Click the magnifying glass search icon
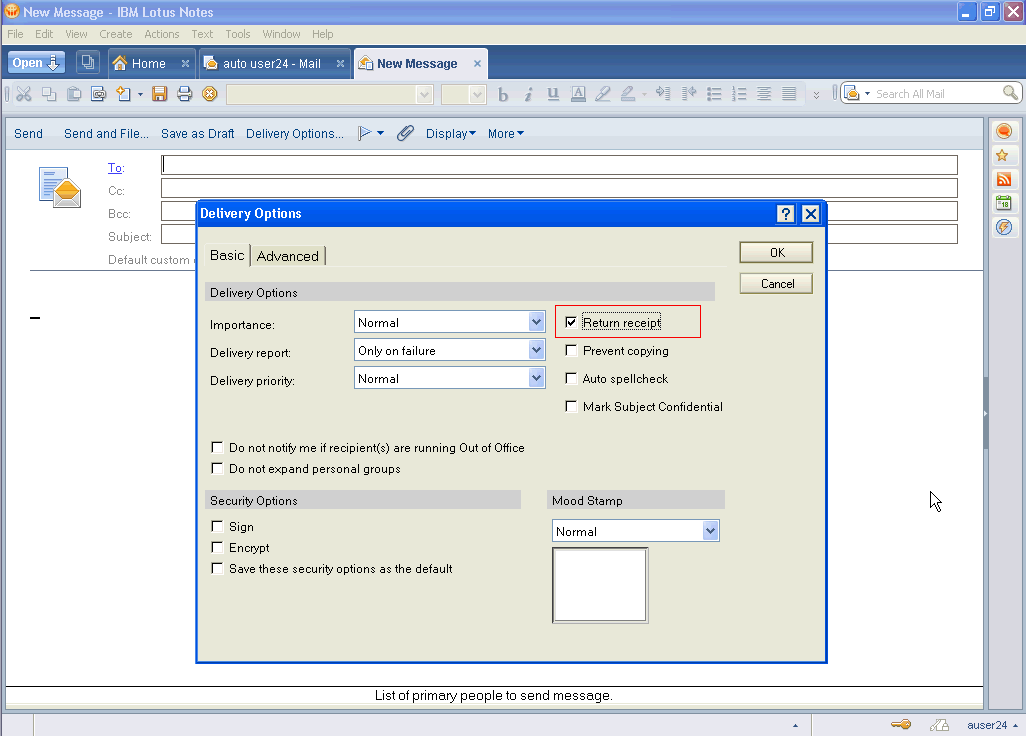The width and height of the screenshot is (1026, 736). (1010, 93)
